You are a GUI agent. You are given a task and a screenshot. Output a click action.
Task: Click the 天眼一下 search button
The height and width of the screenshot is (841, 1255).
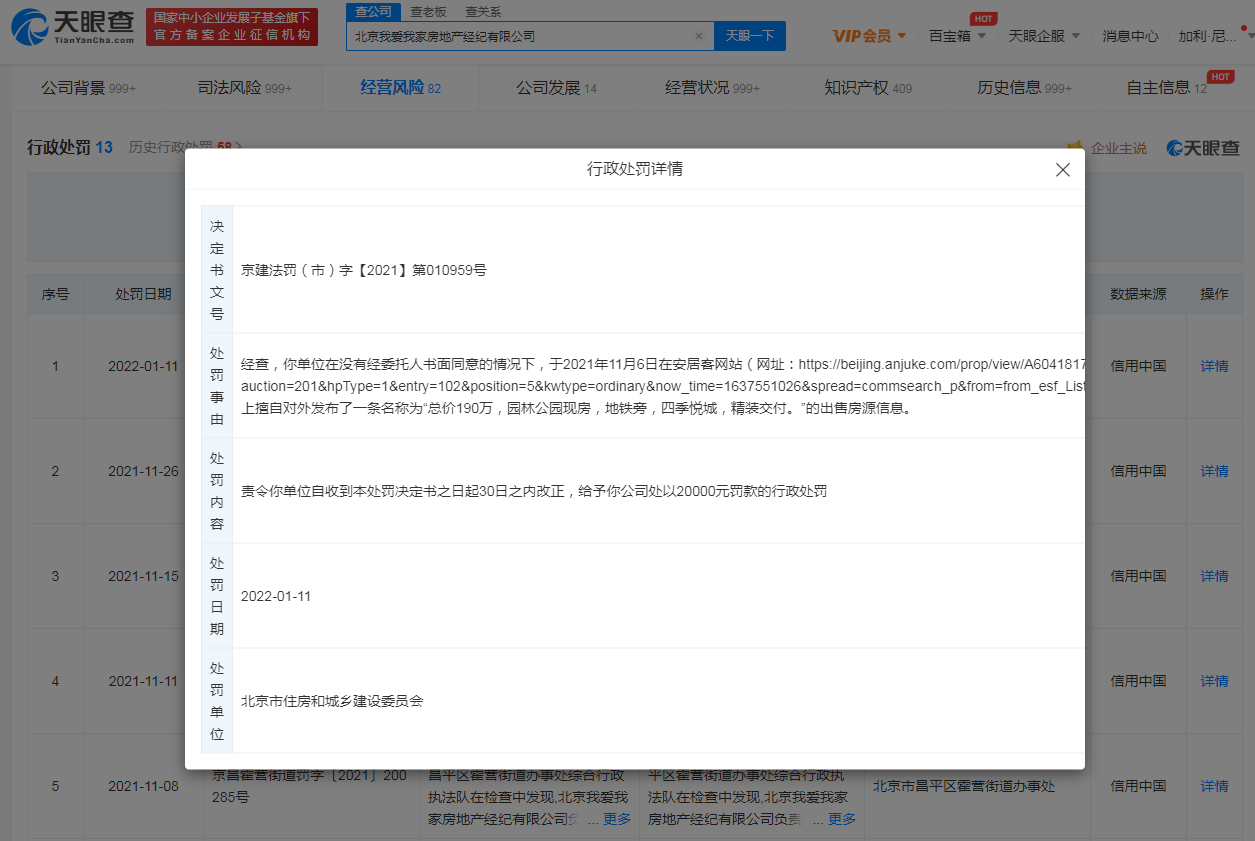click(752, 35)
